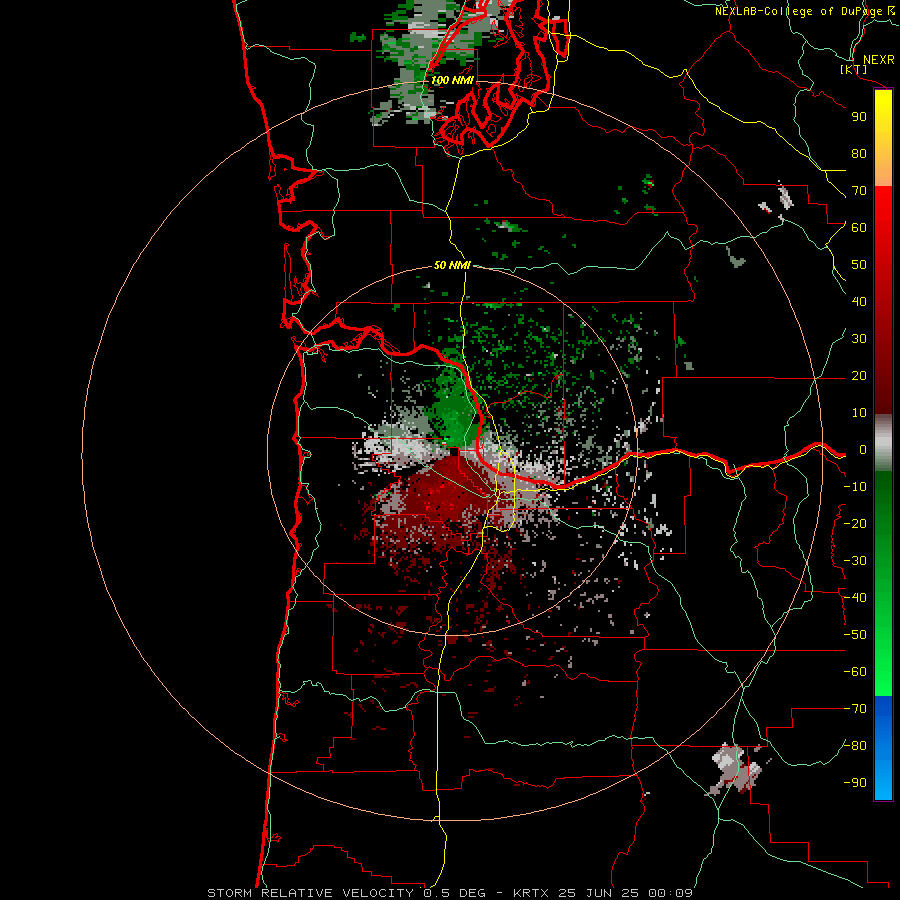Select the -70 knot scale value
900x900 pixels.
point(855,709)
